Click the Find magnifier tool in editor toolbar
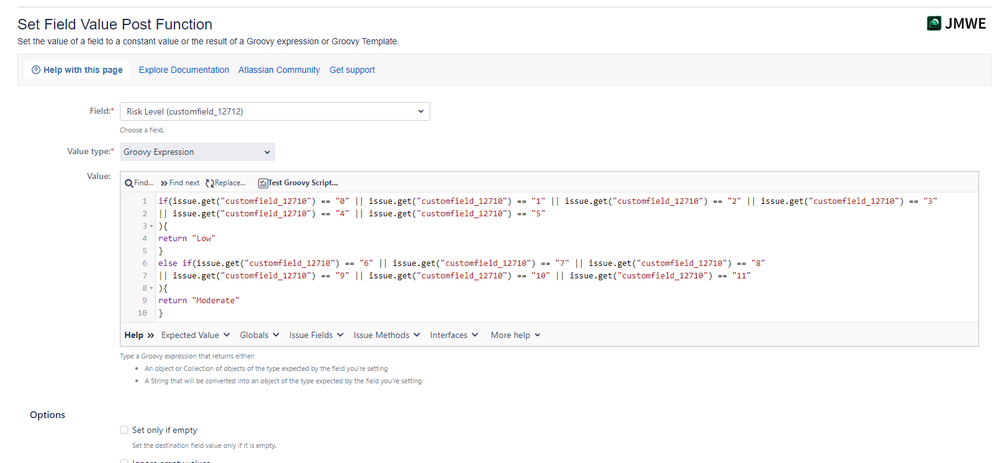This screenshot has width=999, height=463. pyautogui.click(x=139, y=183)
